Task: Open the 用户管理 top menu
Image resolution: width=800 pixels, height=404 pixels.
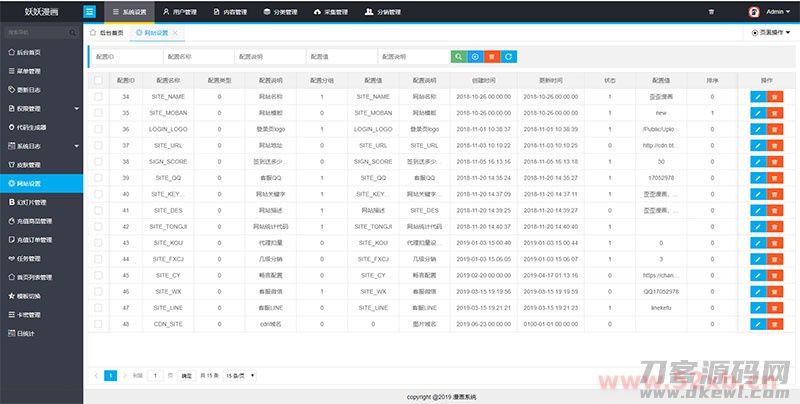Action: tap(179, 13)
